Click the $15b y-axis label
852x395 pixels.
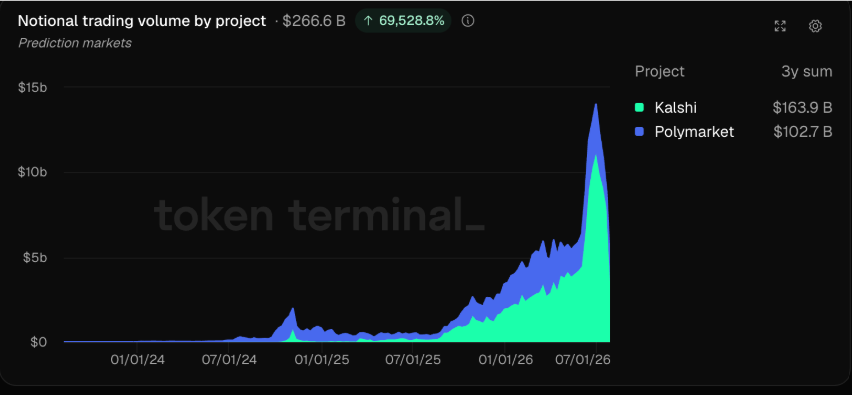pos(34,87)
